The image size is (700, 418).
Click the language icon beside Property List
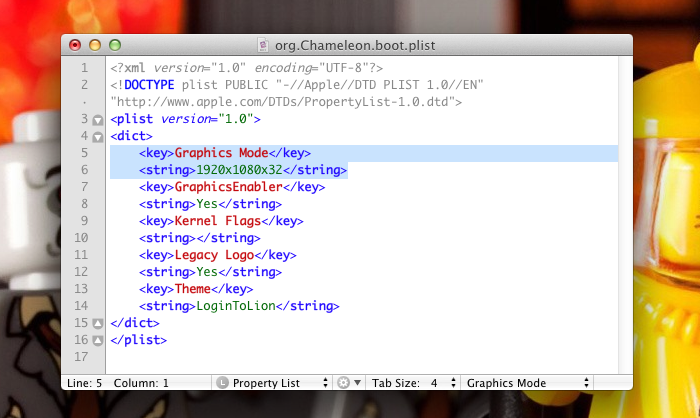click(222, 383)
